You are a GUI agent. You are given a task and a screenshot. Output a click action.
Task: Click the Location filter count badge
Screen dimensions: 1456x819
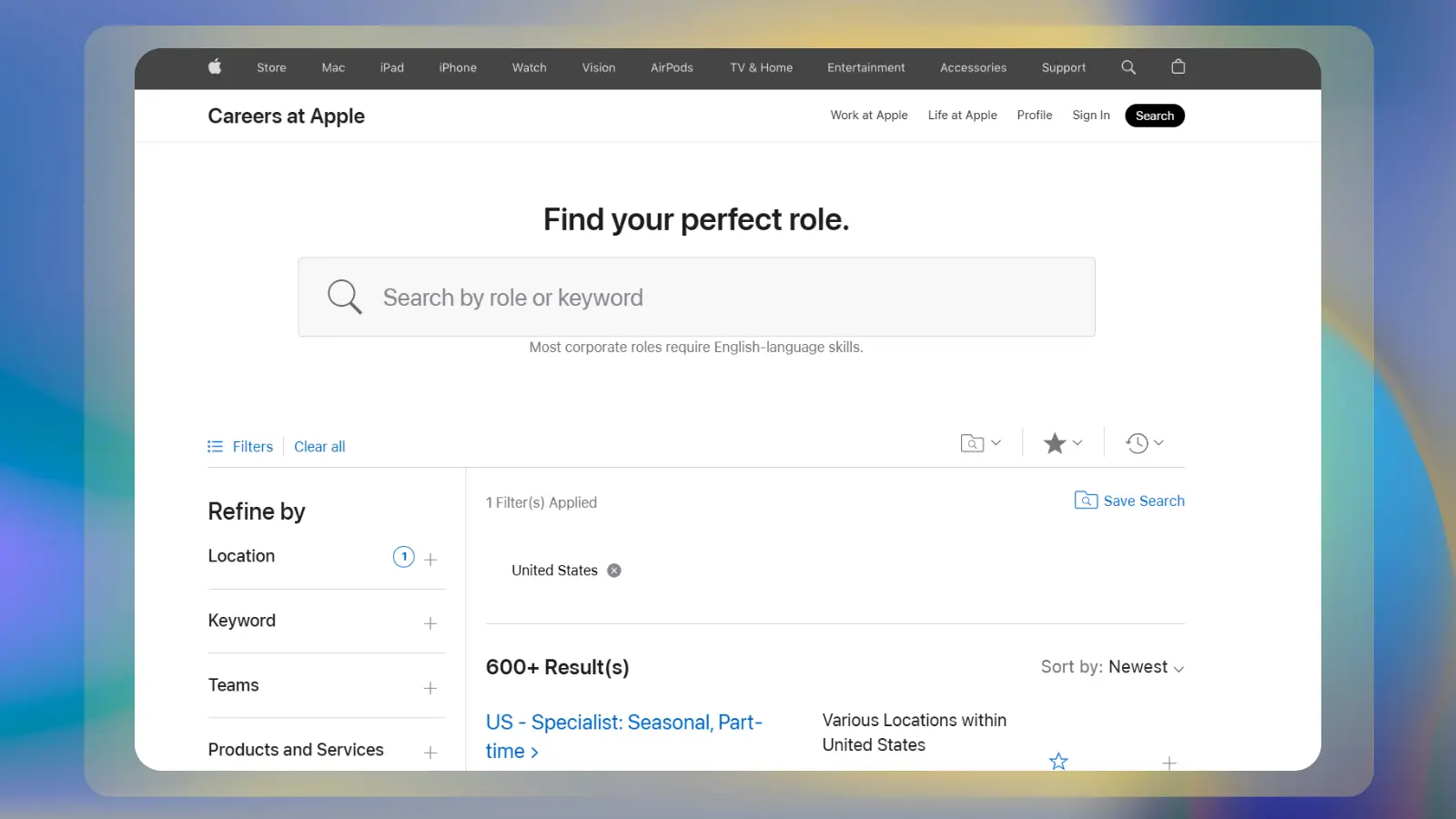point(404,557)
